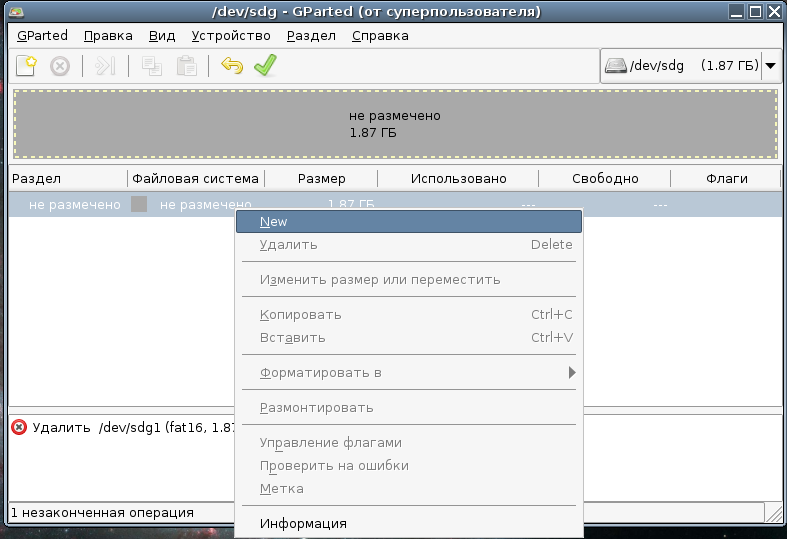The height and width of the screenshot is (539, 787).
Task: Choose Изменить размер или переместить entry
Action: [x=409, y=280]
